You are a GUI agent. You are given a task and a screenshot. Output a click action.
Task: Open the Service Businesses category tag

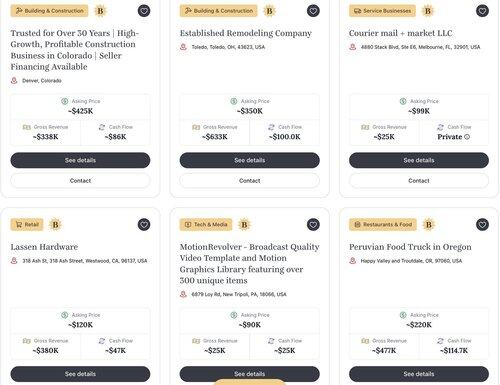(382, 11)
